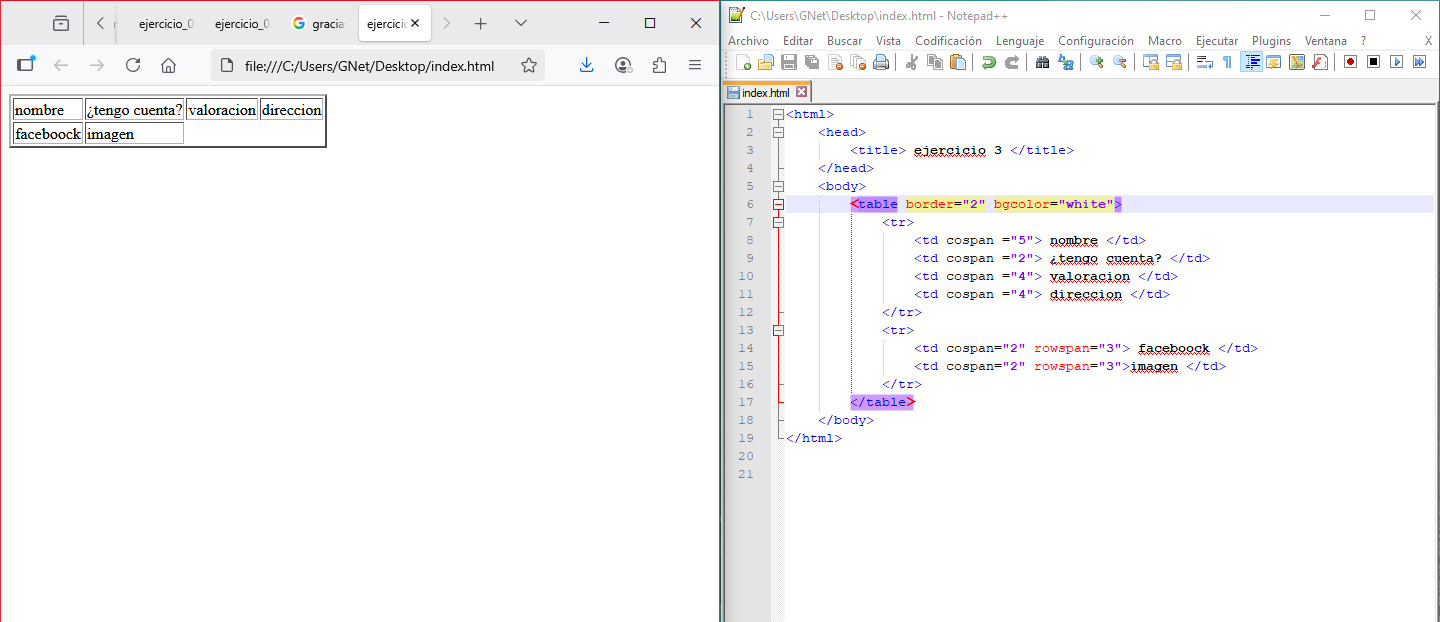Toggle show all characters pilcrow icon
This screenshot has height=622, width=1440.
point(1227,62)
